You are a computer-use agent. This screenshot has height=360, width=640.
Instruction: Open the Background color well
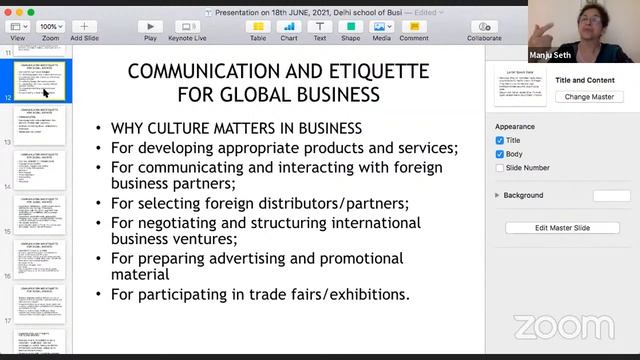(x=612, y=196)
